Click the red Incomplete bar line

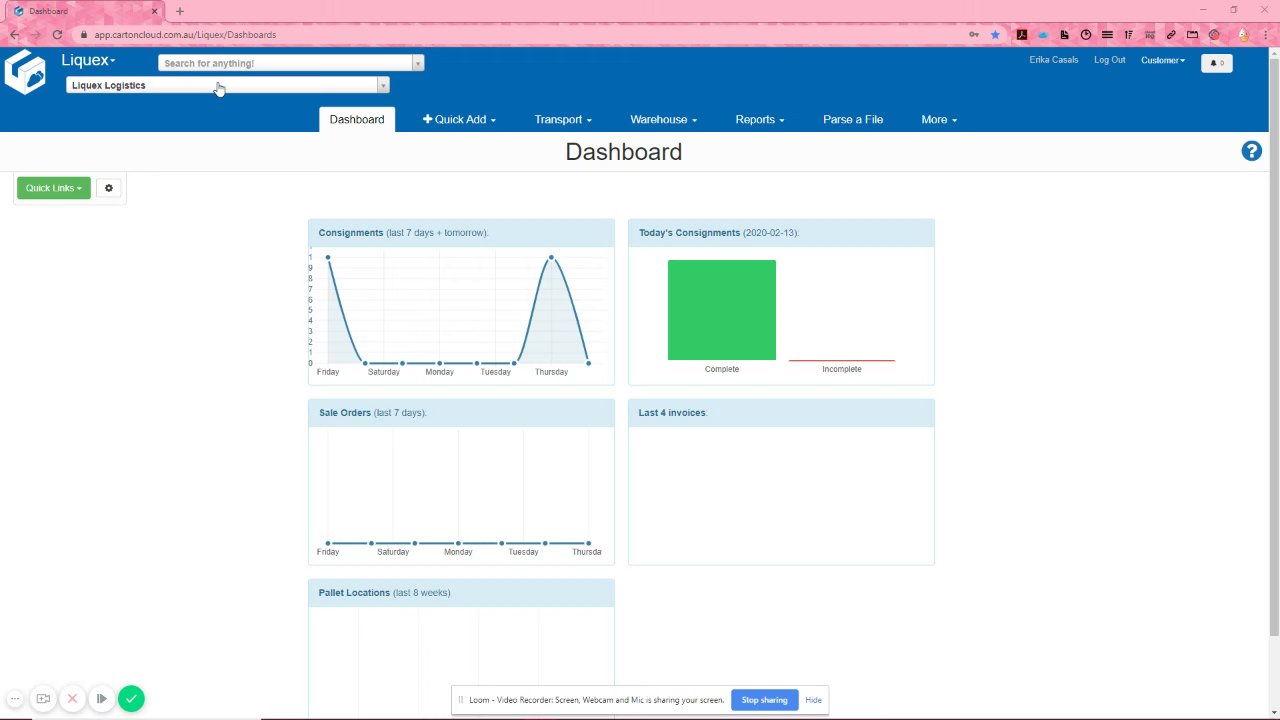(x=842, y=360)
